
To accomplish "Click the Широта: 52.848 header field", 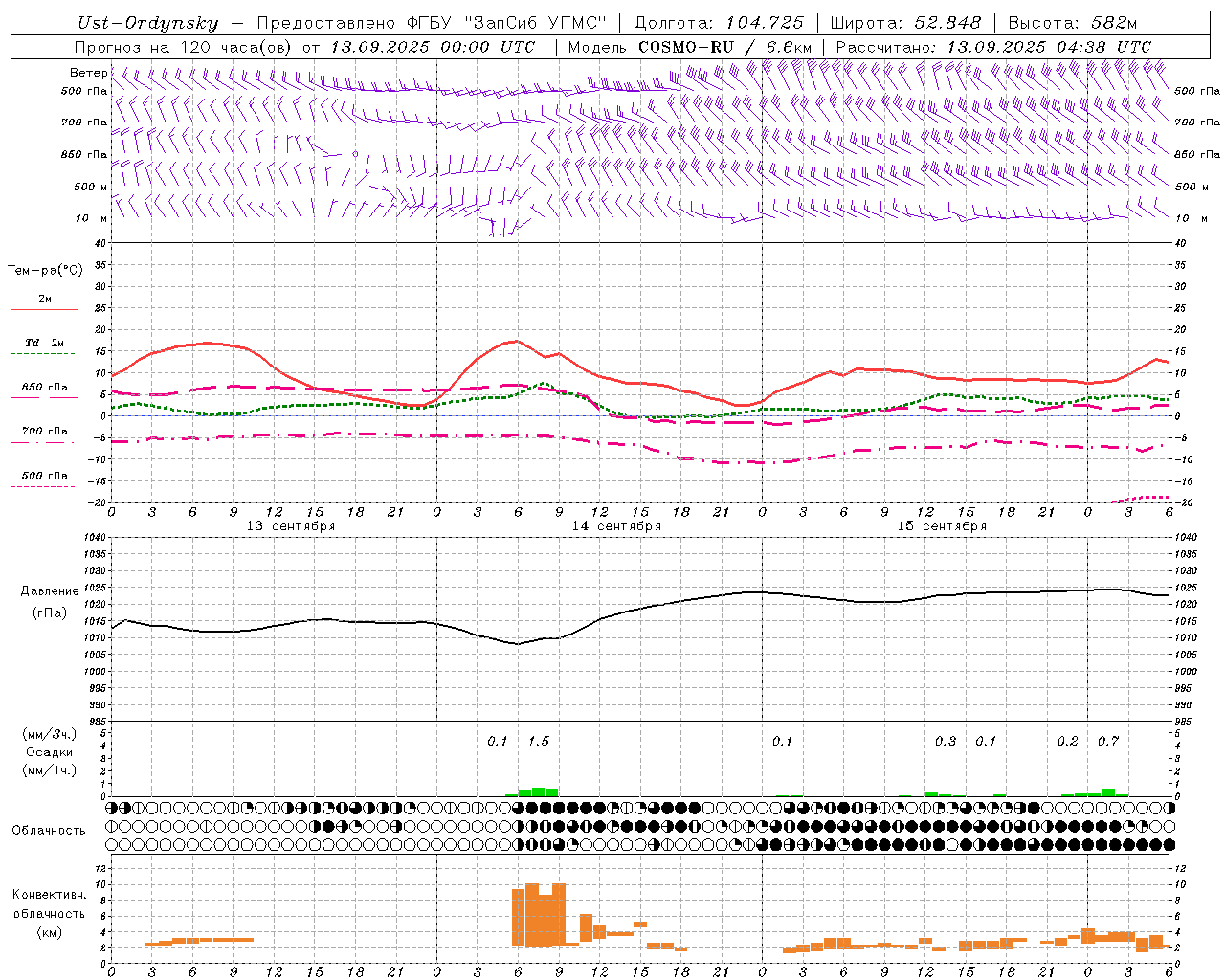I will tap(906, 23).
